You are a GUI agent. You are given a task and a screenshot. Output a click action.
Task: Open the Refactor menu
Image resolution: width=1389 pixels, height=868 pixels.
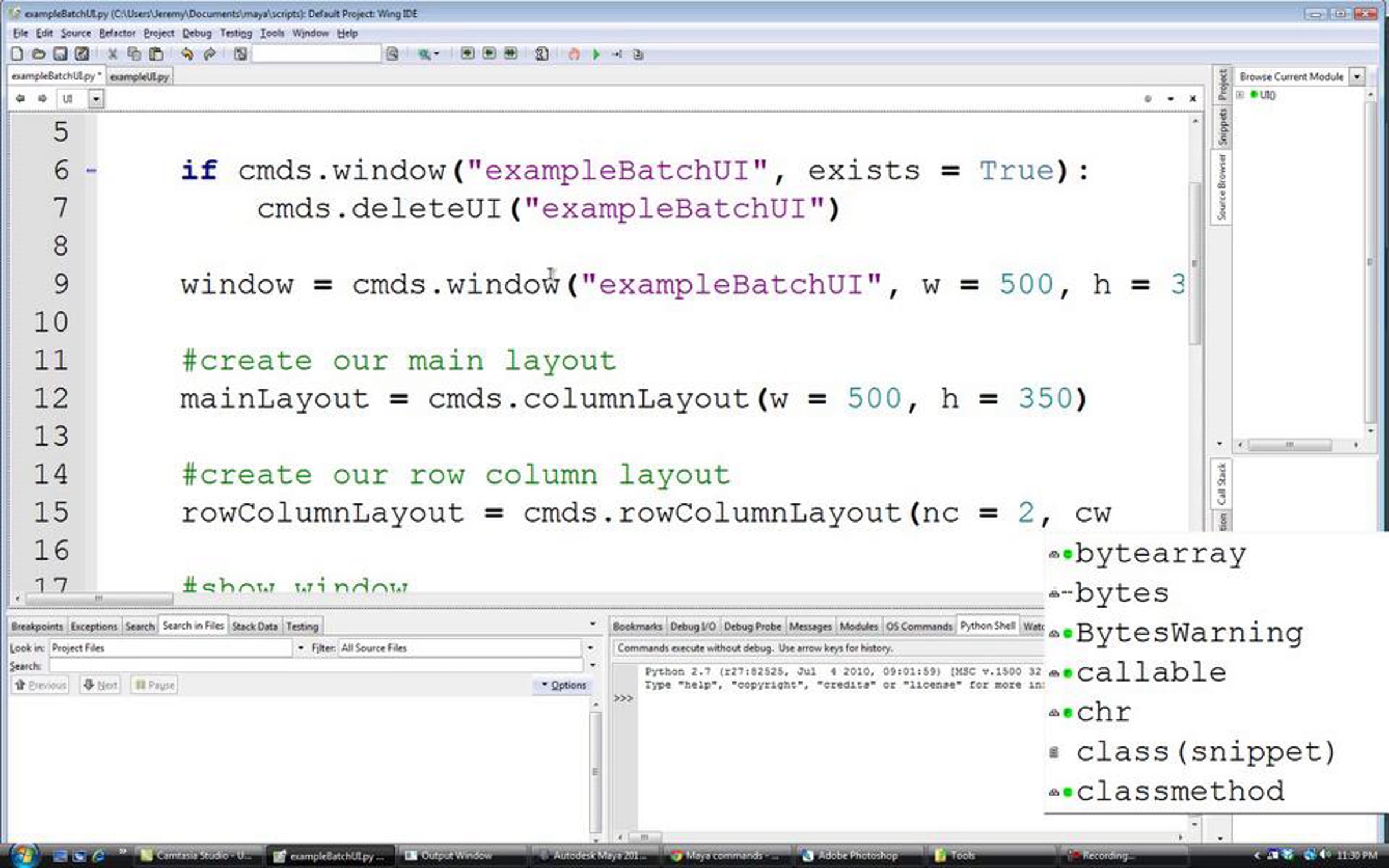tap(117, 33)
